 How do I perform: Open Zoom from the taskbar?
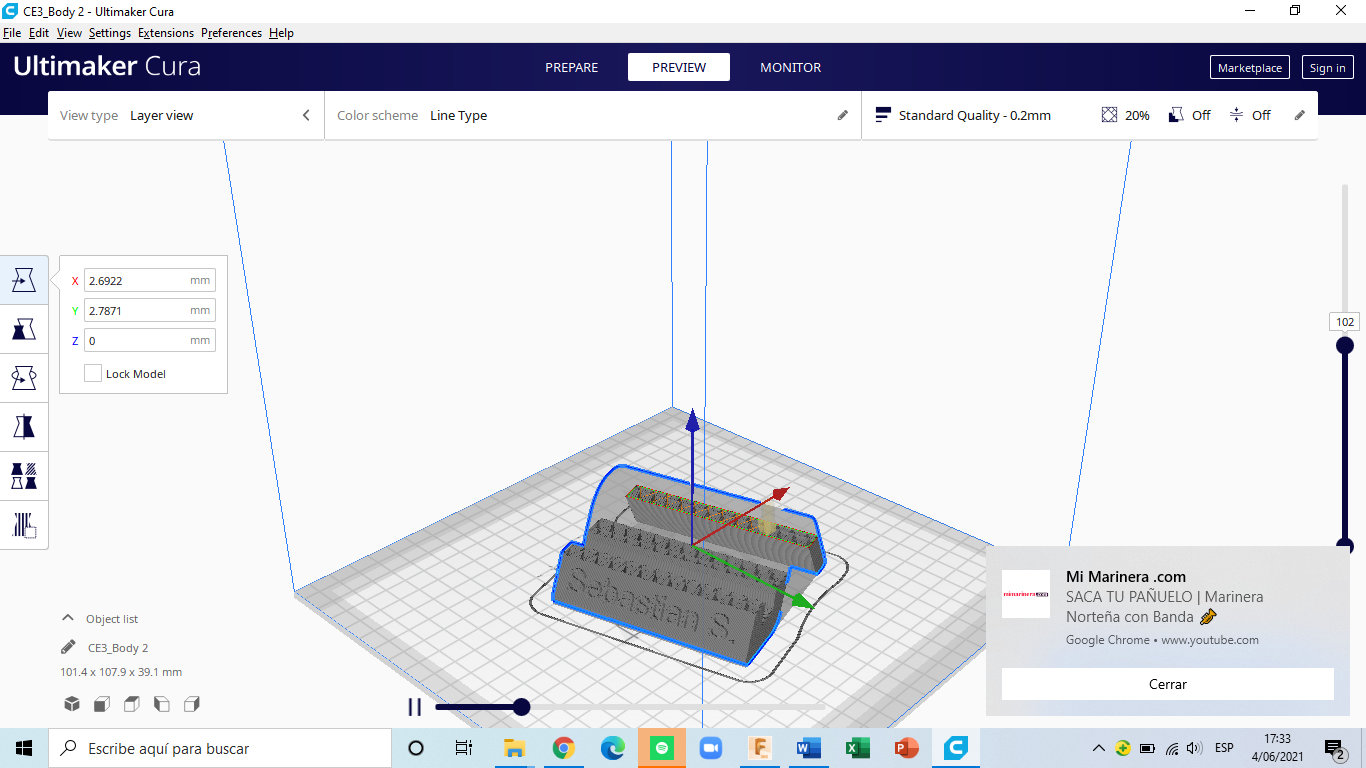point(710,748)
